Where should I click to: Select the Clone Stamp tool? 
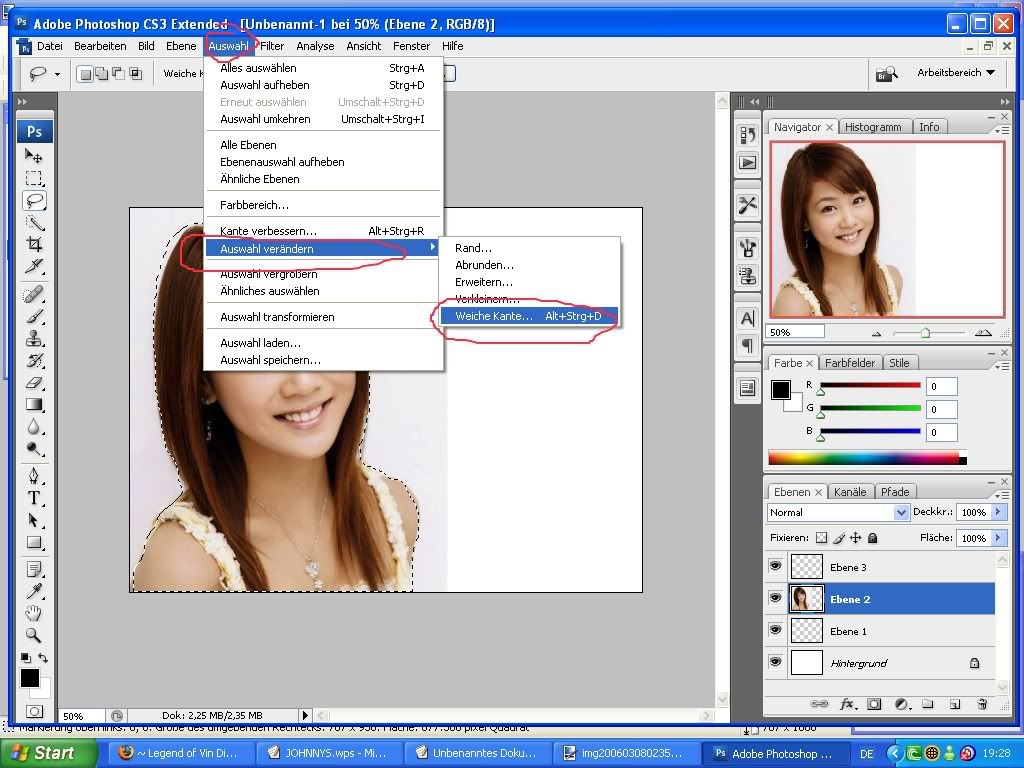(34, 339)
